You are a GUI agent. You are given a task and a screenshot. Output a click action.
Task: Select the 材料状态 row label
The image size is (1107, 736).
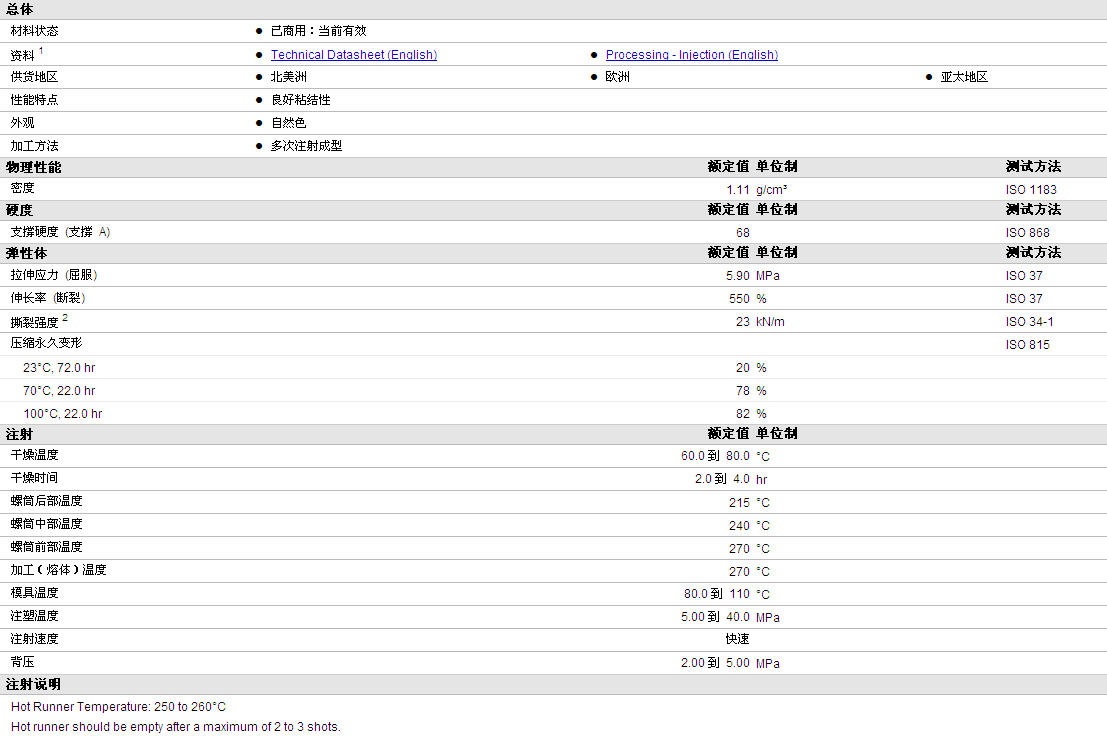tap(35, 31)
